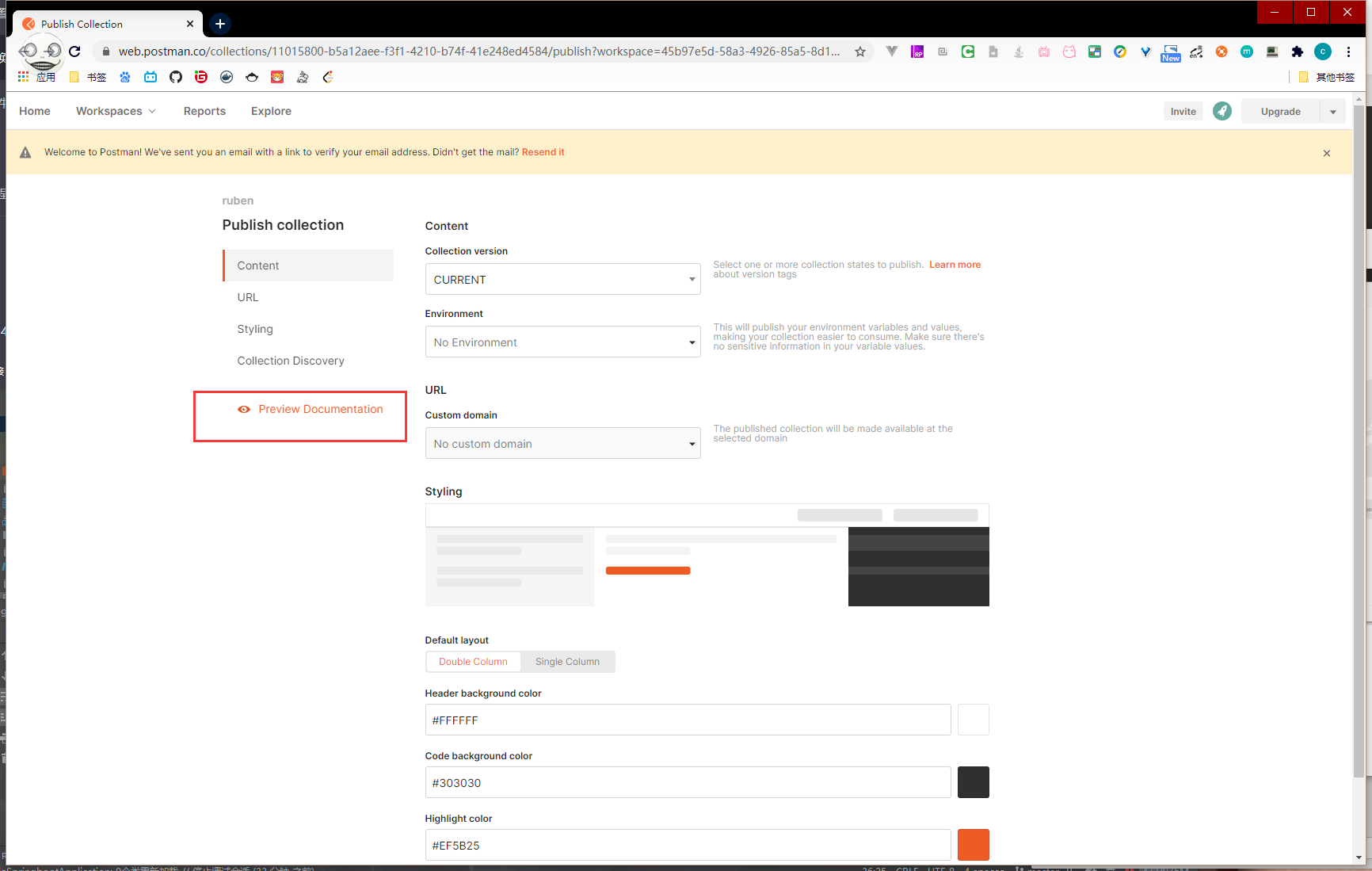Click the teal 'm' circle extension icon
This screenshot has height=871, width=1372.
click(1247, 52)
